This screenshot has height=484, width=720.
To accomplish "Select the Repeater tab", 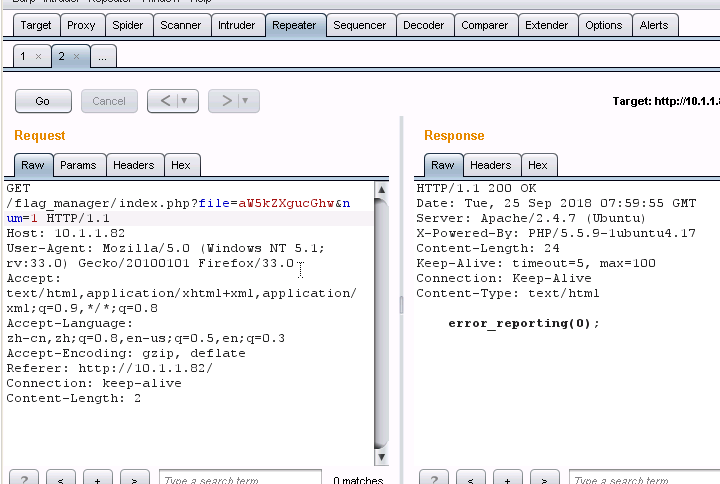I will tap(294, 25).
